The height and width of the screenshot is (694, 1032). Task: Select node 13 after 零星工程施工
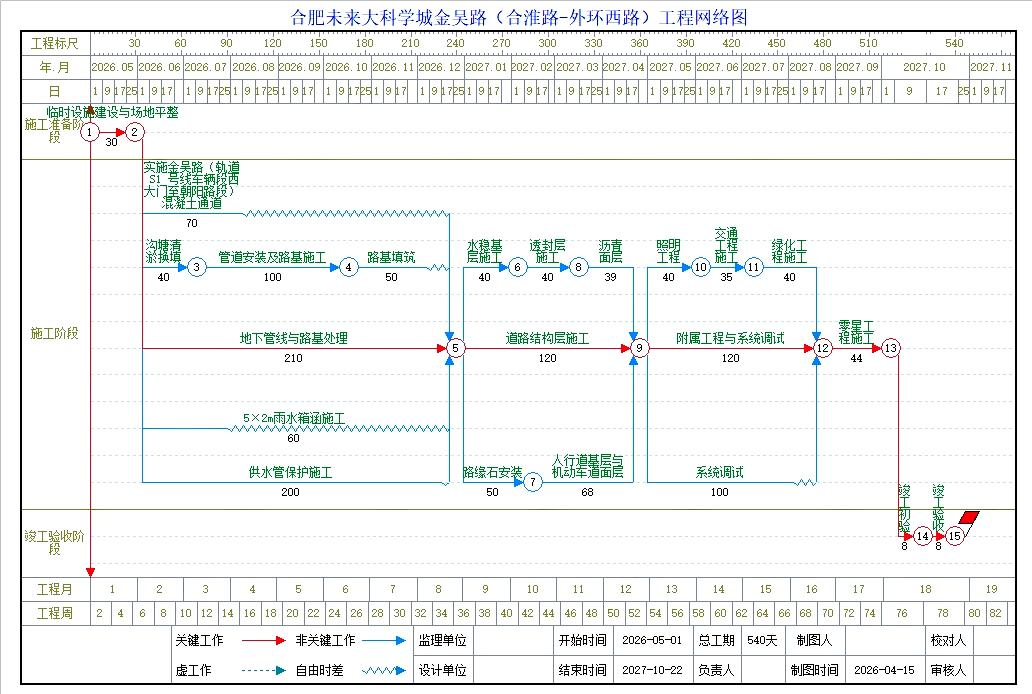coord(890,348)
